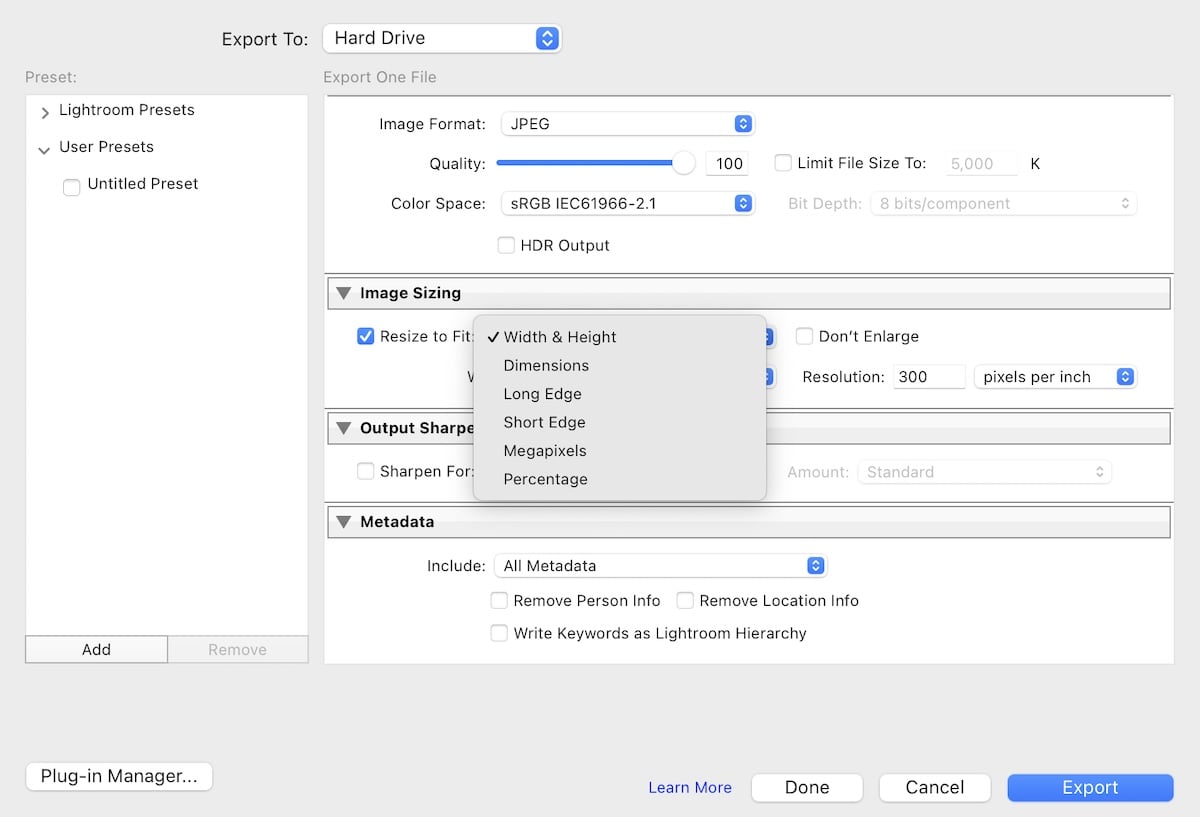The width and height of the screenshot is (1200, 817).
Task: Enable Limit File Size To
Action: coord(782,163)
